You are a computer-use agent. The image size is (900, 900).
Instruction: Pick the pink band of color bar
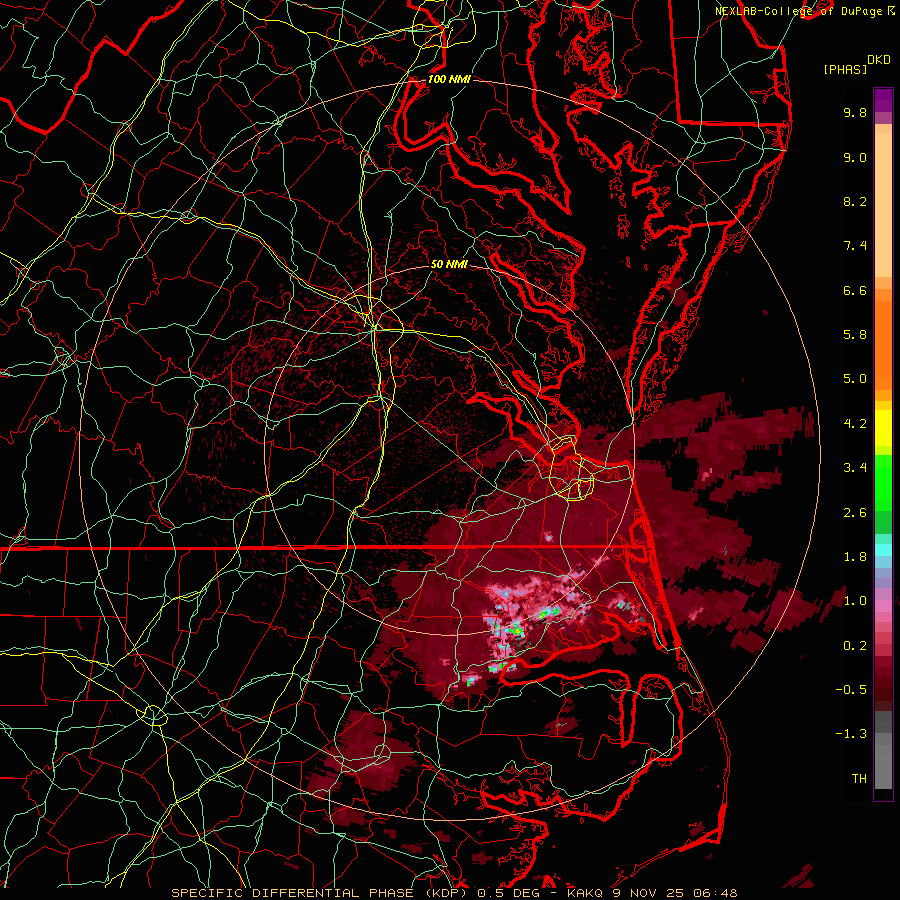tap(883, 606)
